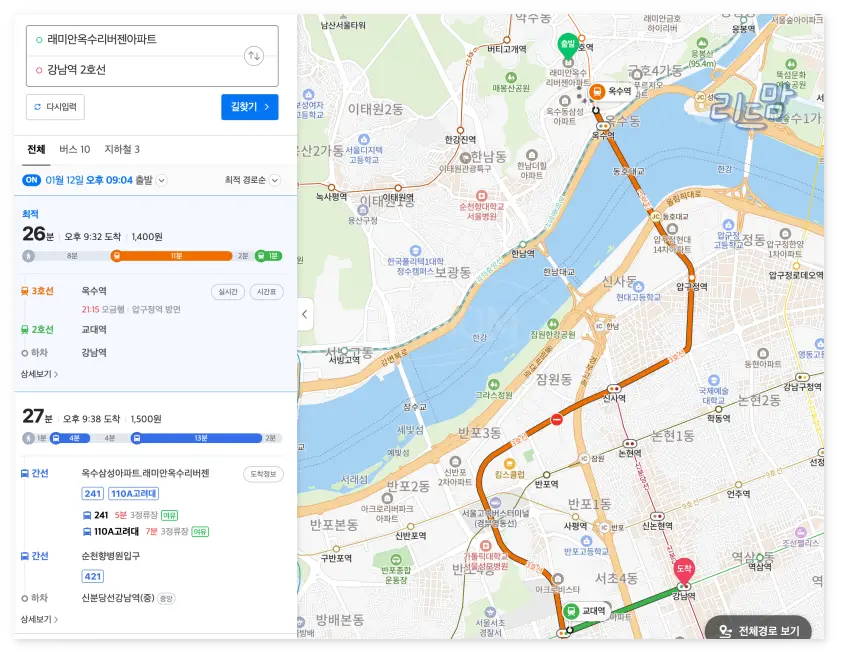The height and width of the screenshot is (657, 842).
Task: Click the 신분당선강남역(중) stop text
Action: pyautogui.click(x=118, y=598)
